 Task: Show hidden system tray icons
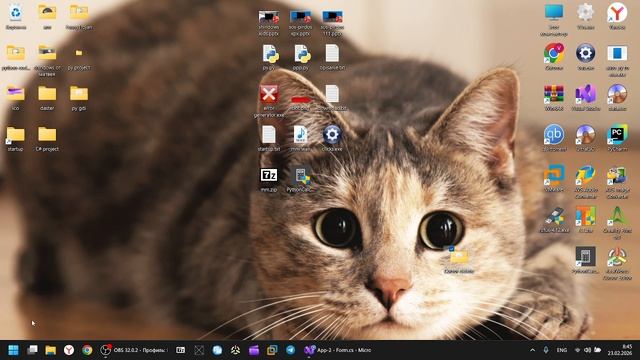[x=532, y=350]
